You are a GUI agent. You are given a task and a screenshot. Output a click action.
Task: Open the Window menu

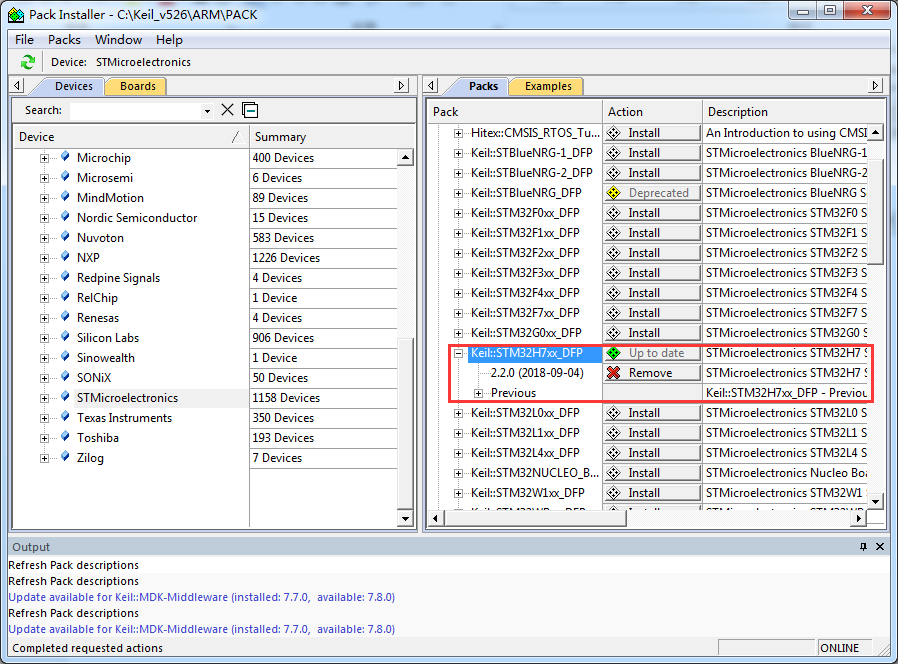click(119, 40)
